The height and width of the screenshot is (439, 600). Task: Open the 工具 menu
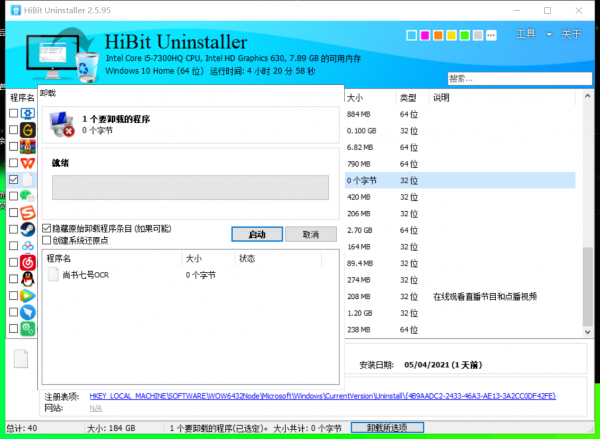click(525, 35)
